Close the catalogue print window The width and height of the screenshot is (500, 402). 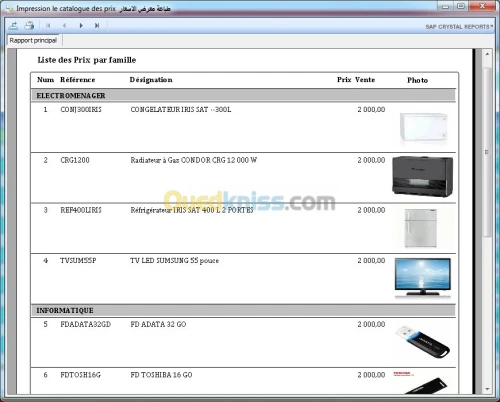[x=482, y=6]
